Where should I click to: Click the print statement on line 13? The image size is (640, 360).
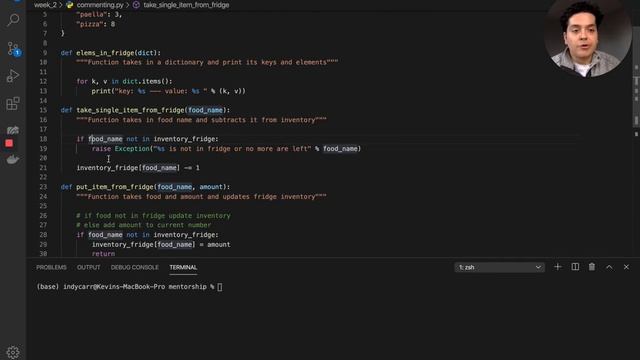point(169,91)
